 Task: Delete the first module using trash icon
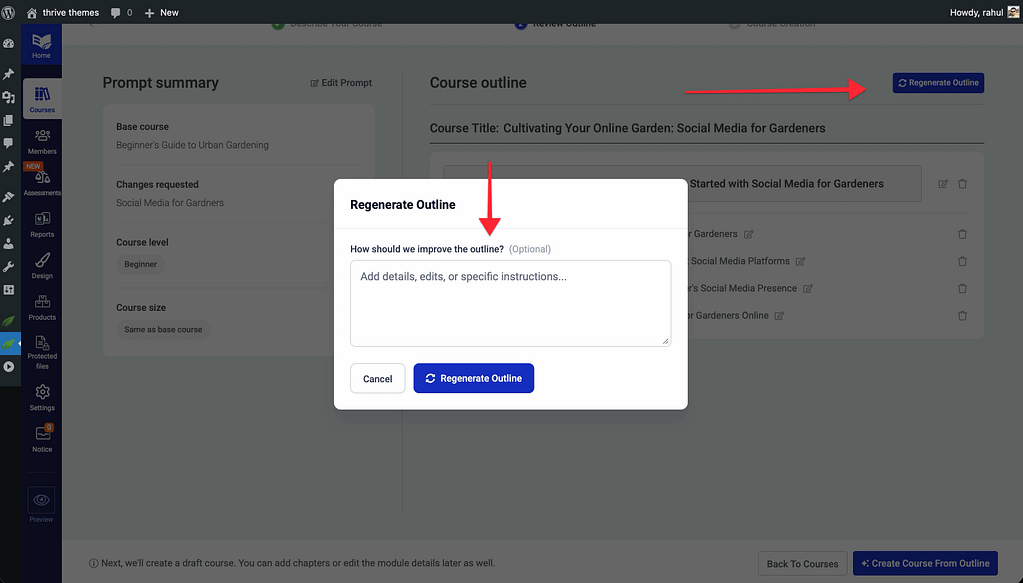(962, 184)
